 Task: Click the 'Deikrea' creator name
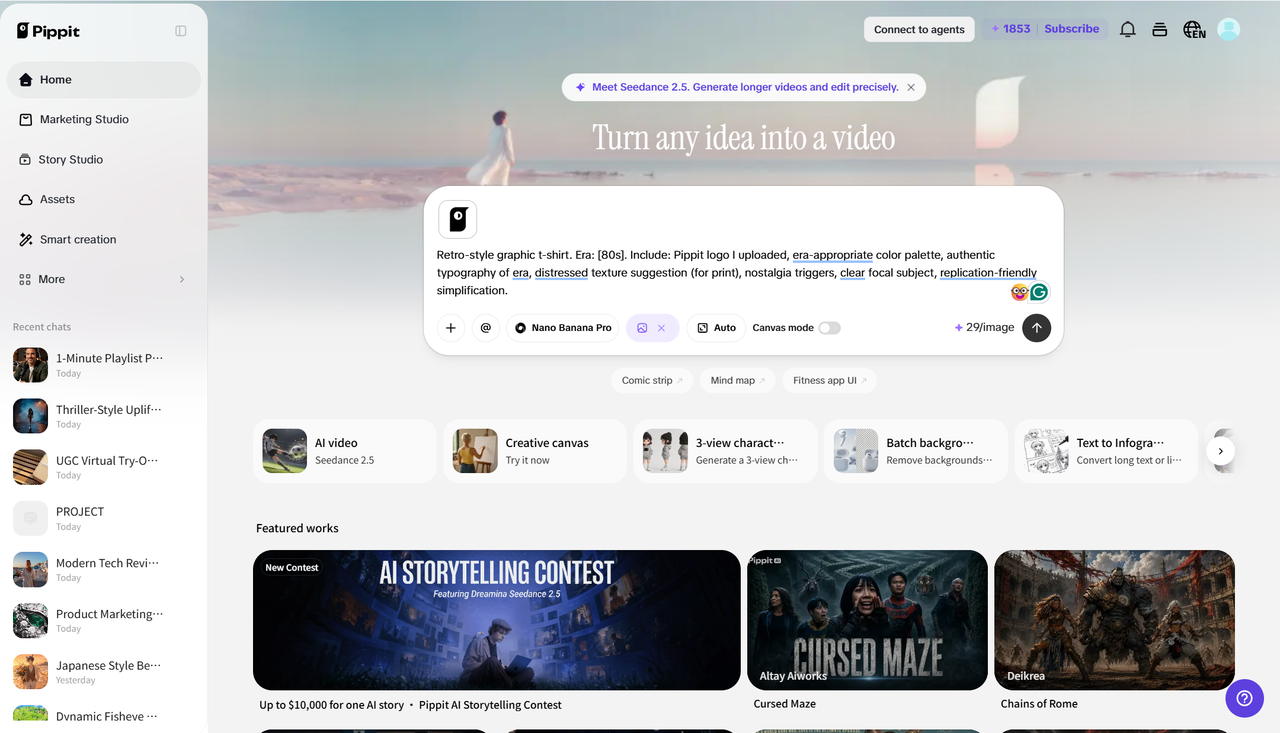pos(1026,676)
